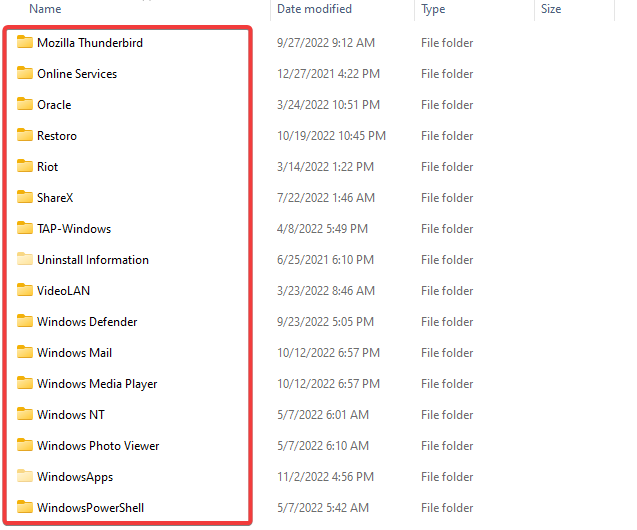637x530 pixels.
Task: Click File folder type in Oracle row
Action: [x=447, y=105]
